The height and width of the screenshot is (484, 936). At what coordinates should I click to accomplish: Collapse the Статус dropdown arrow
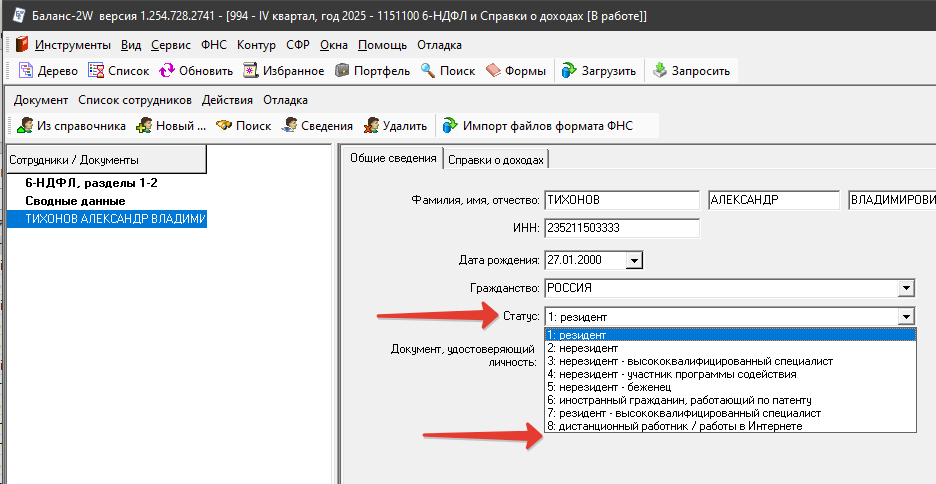point(906,316)
